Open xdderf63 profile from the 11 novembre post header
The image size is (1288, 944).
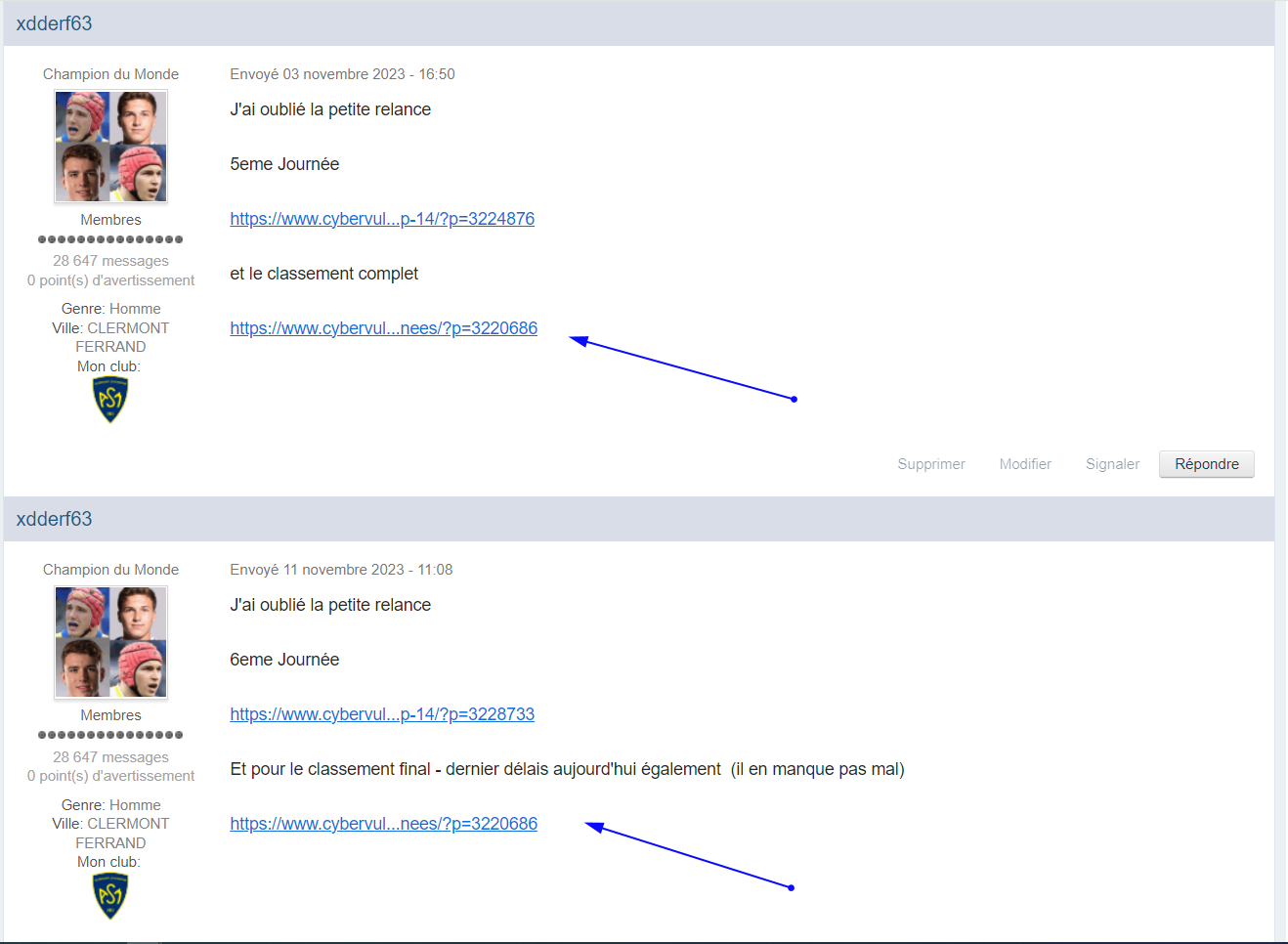(54, 519)
